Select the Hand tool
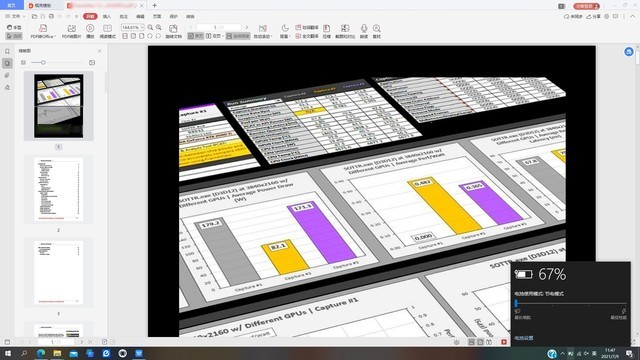 14,27
